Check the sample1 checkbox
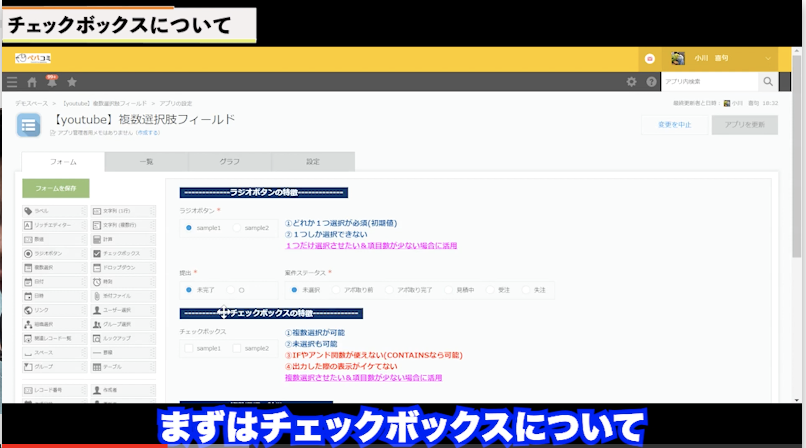 (189, 348)
